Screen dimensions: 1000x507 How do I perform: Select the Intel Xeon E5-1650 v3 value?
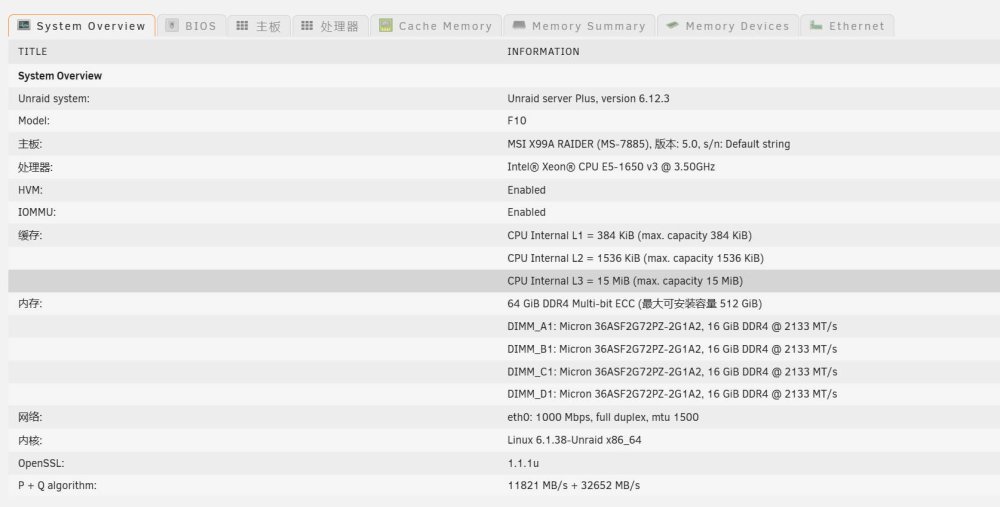point(611,167)
